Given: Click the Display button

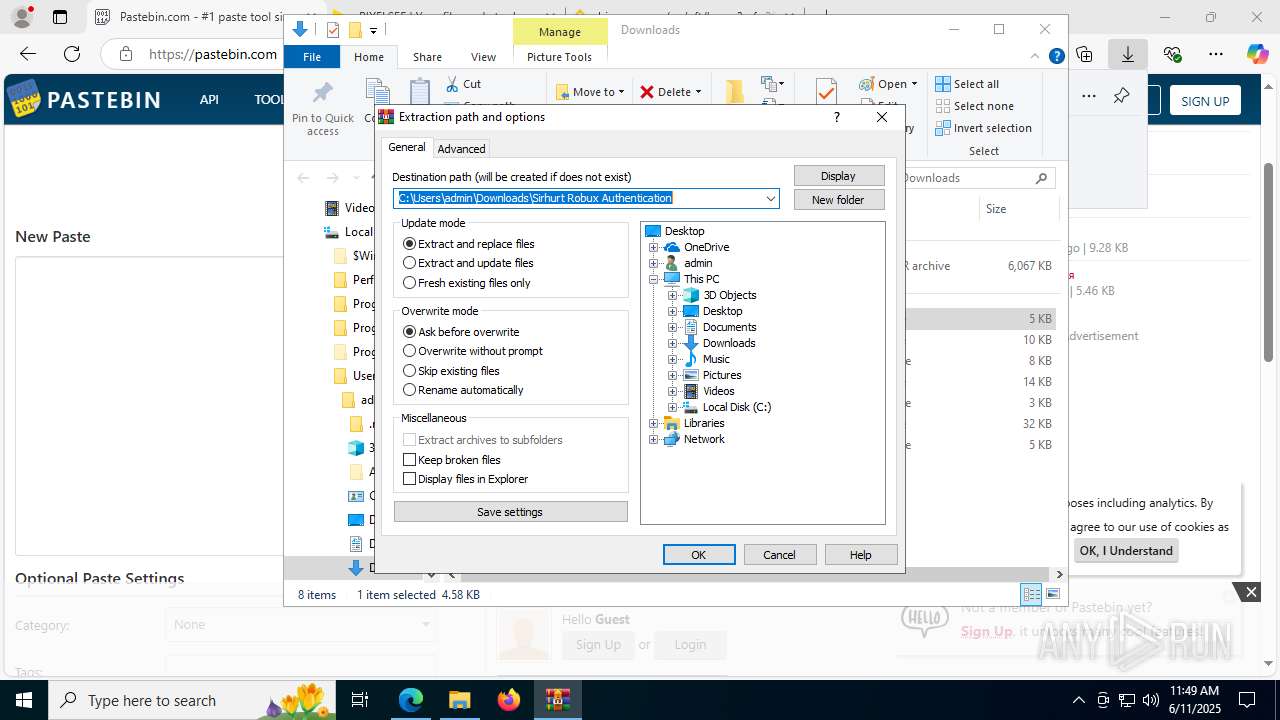Looking at the screenshot, I should (x=839, y=176).
